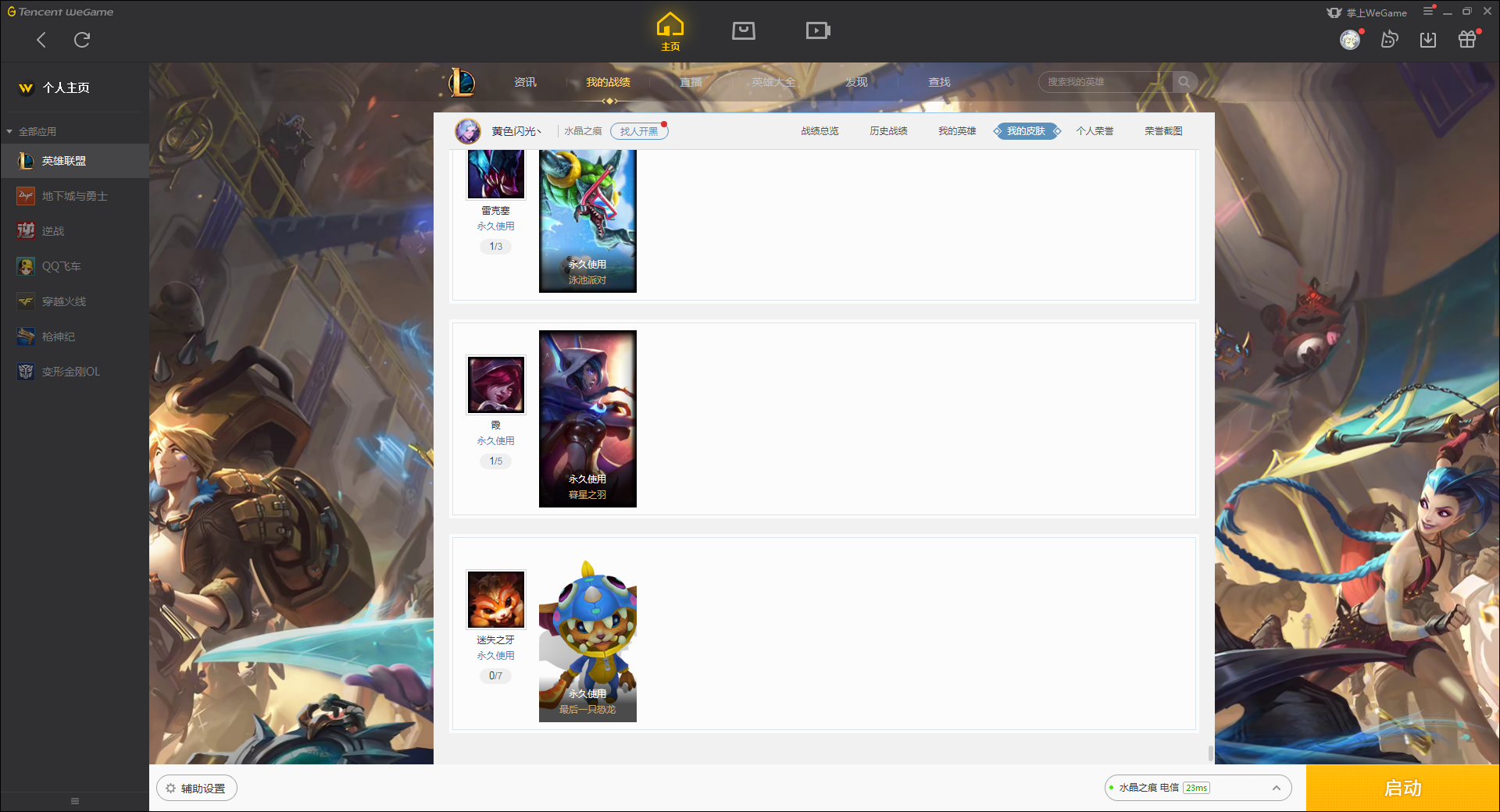
Task: Open the friends/chat icon
Action: pyautogui.click(x=1389, y=40)
